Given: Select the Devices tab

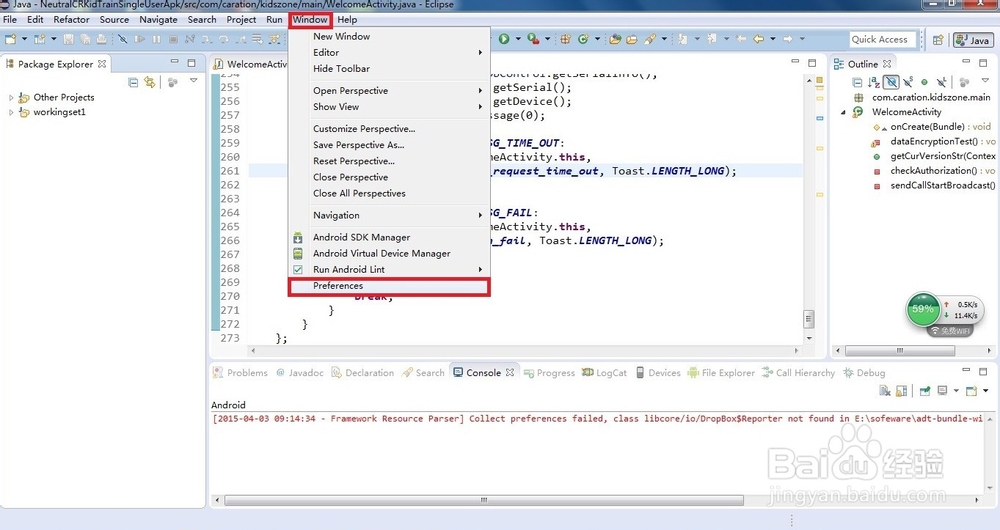Looking at the screenshot, I should [x=658, y=372].
